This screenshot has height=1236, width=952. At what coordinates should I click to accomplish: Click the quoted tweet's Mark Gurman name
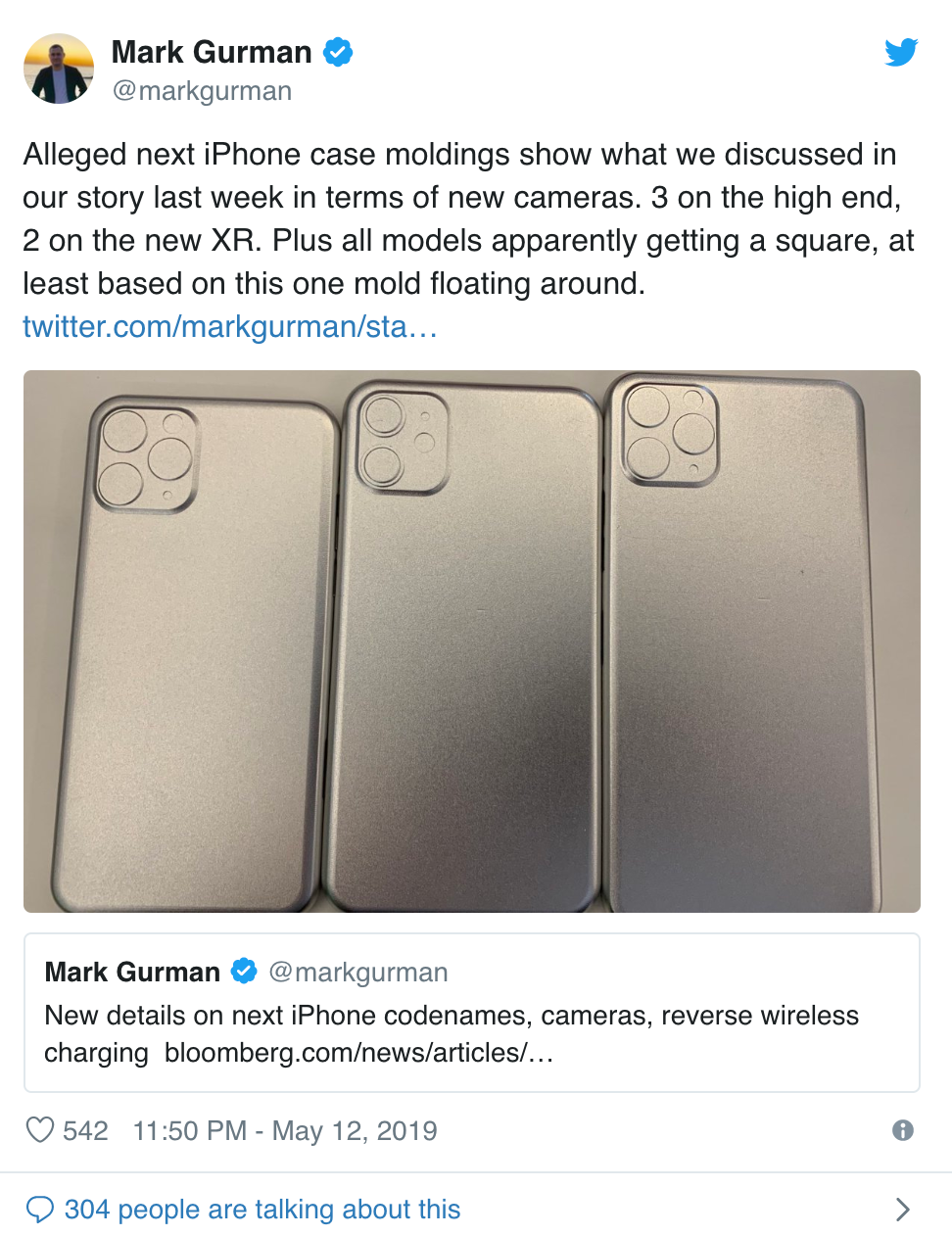[132, 973]
